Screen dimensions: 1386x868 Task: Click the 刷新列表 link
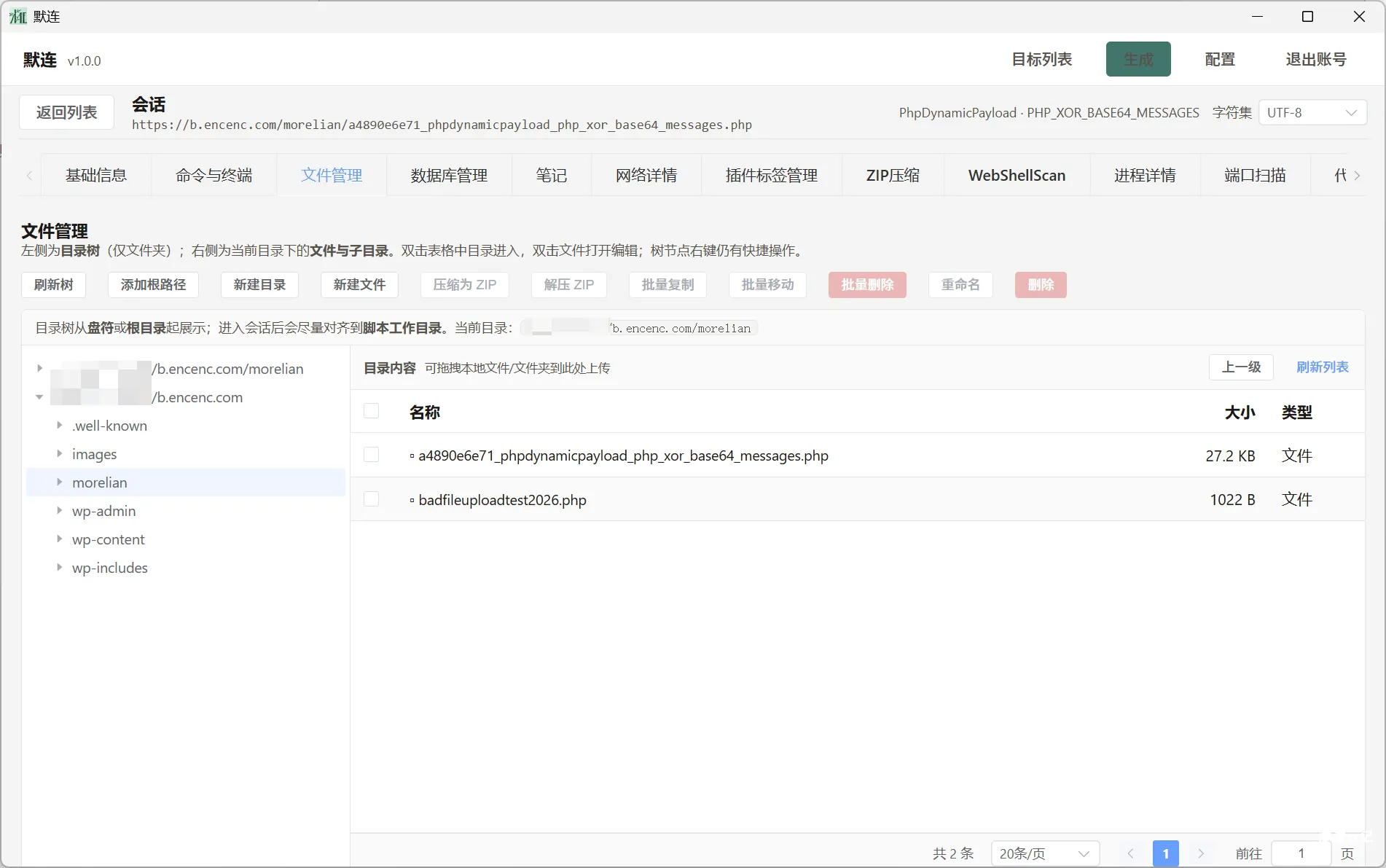[1323, 367]
